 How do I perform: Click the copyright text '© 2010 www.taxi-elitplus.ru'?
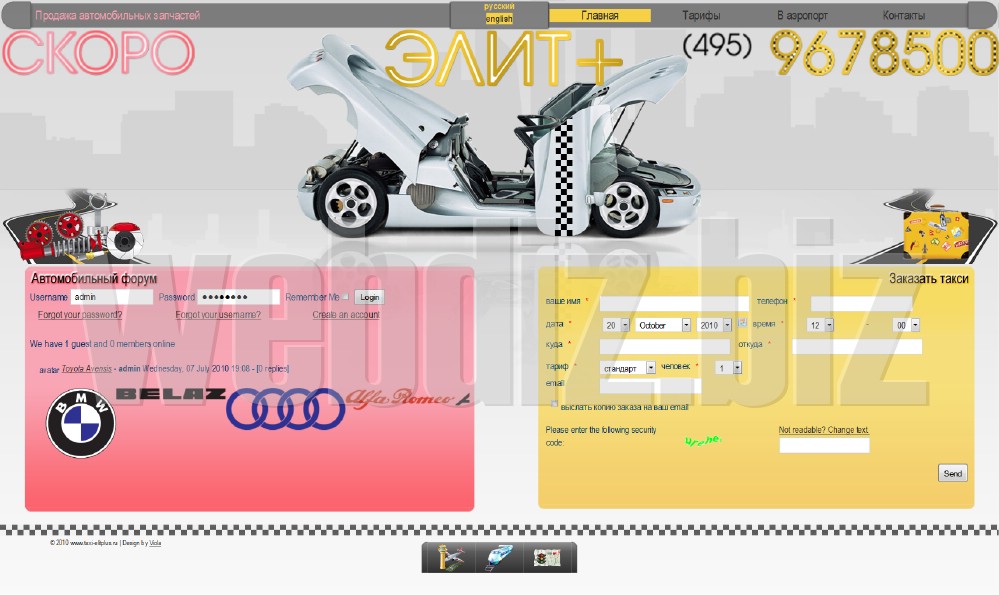[x=84, y=543]
